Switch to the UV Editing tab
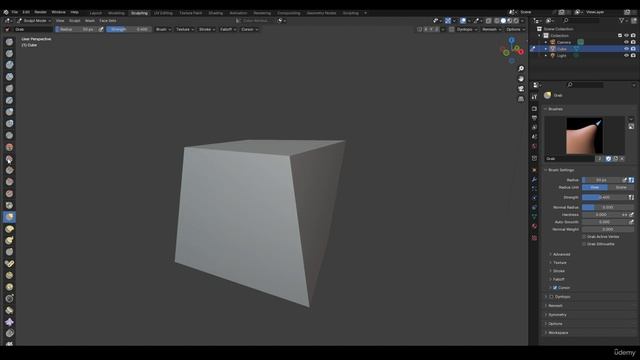Image resolution: width=640 pixels, height=360 pixels. [163, 13]
